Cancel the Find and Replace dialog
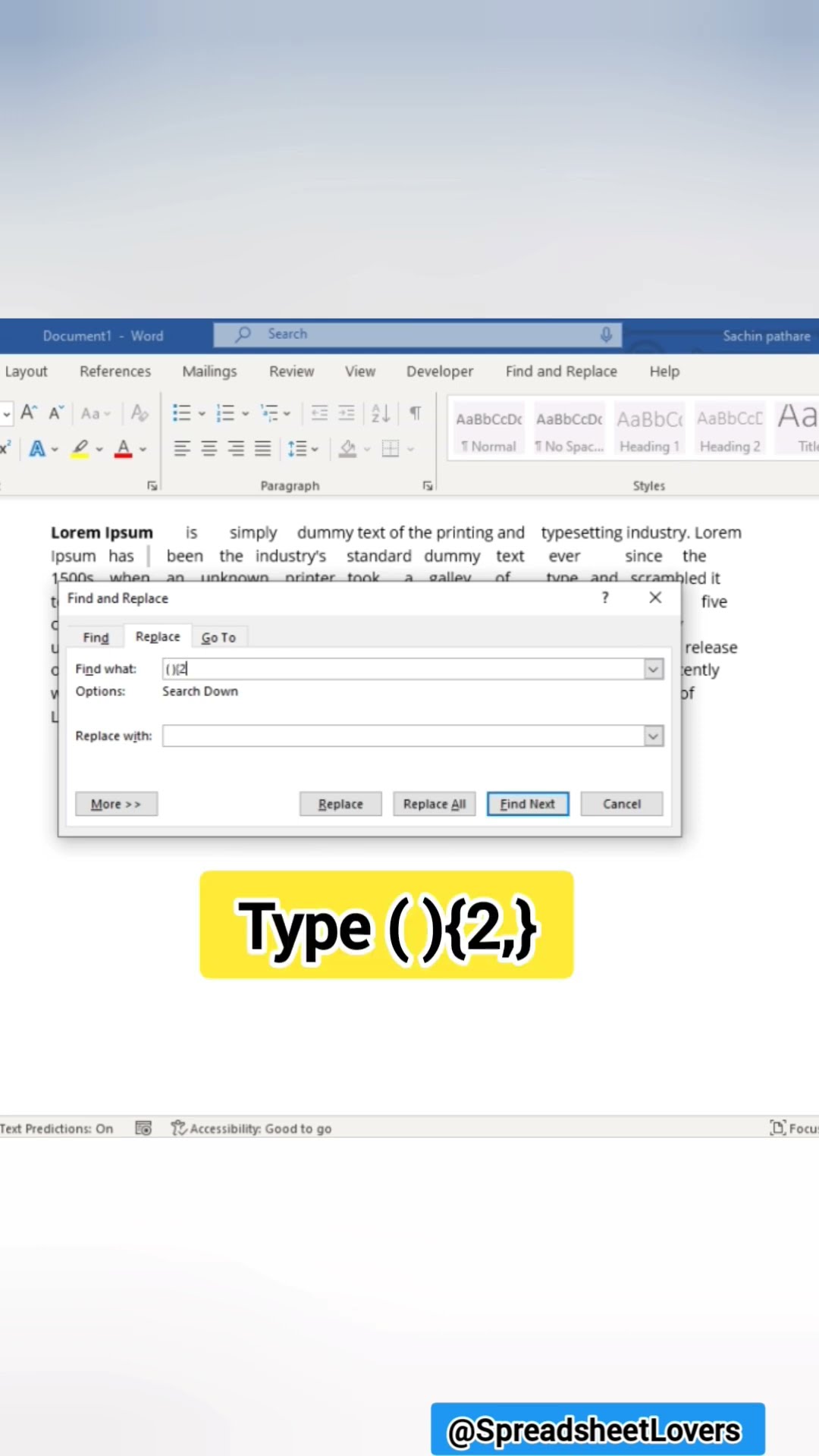The height and width of the screenshot is (1456, 819). (x=622, y=804)
